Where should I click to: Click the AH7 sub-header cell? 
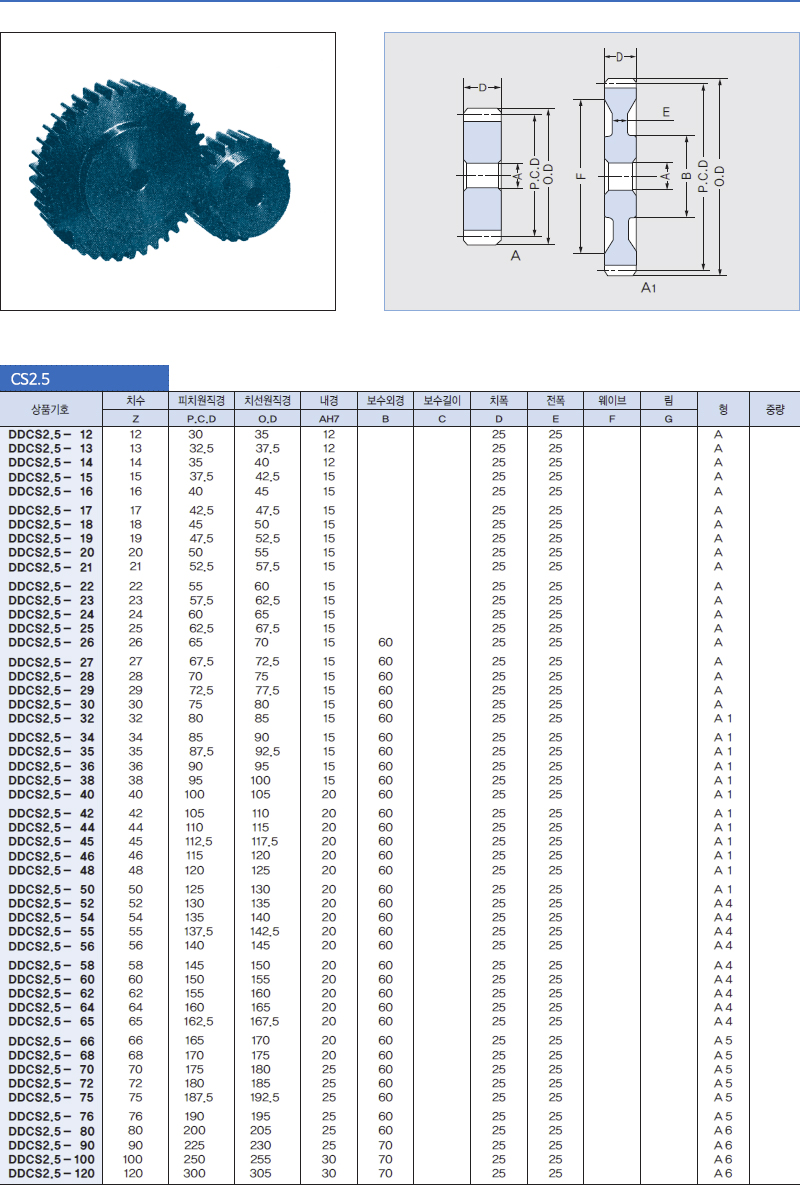(x=329, y=418)
